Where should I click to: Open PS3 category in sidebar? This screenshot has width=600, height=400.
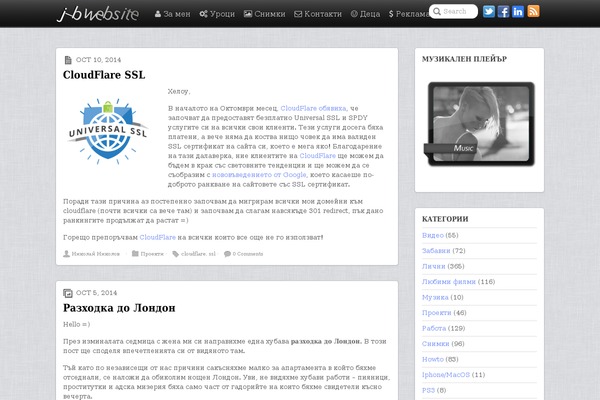coord(428,390)
